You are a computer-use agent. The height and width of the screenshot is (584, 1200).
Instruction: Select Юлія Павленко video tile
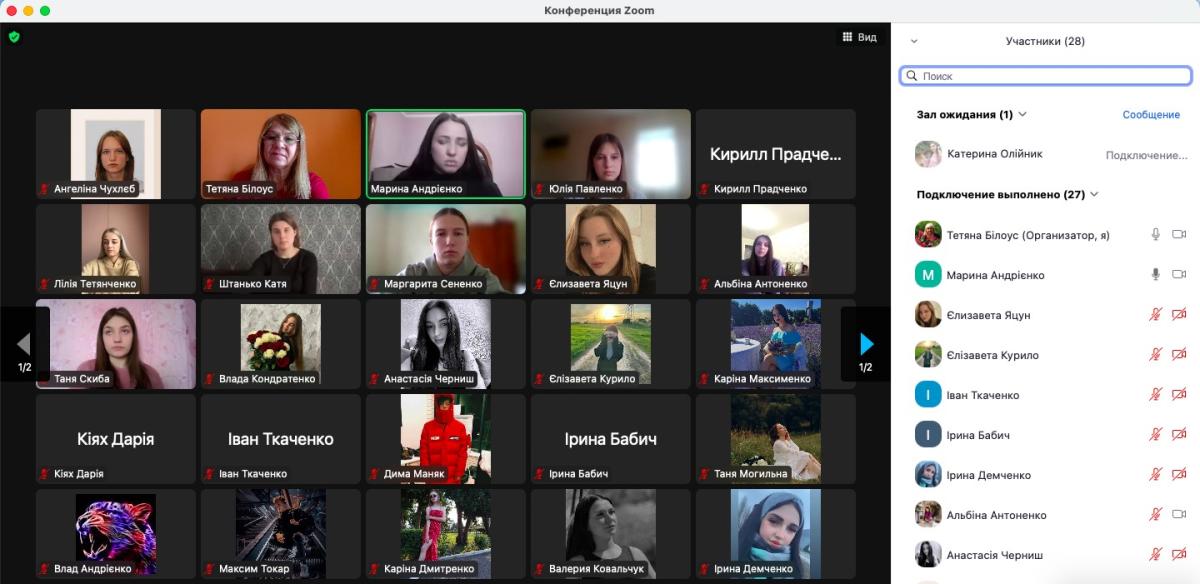pos(611,153)
